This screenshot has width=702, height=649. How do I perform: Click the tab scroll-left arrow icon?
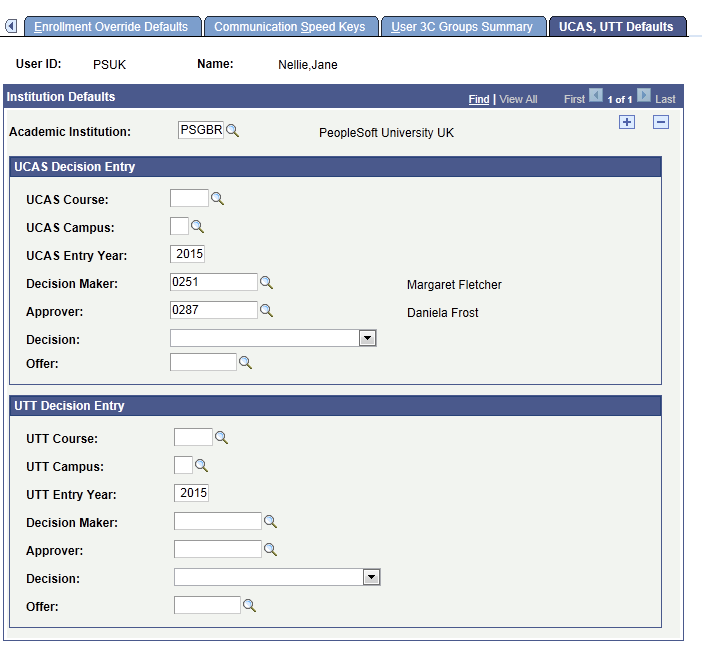[11, 26]
